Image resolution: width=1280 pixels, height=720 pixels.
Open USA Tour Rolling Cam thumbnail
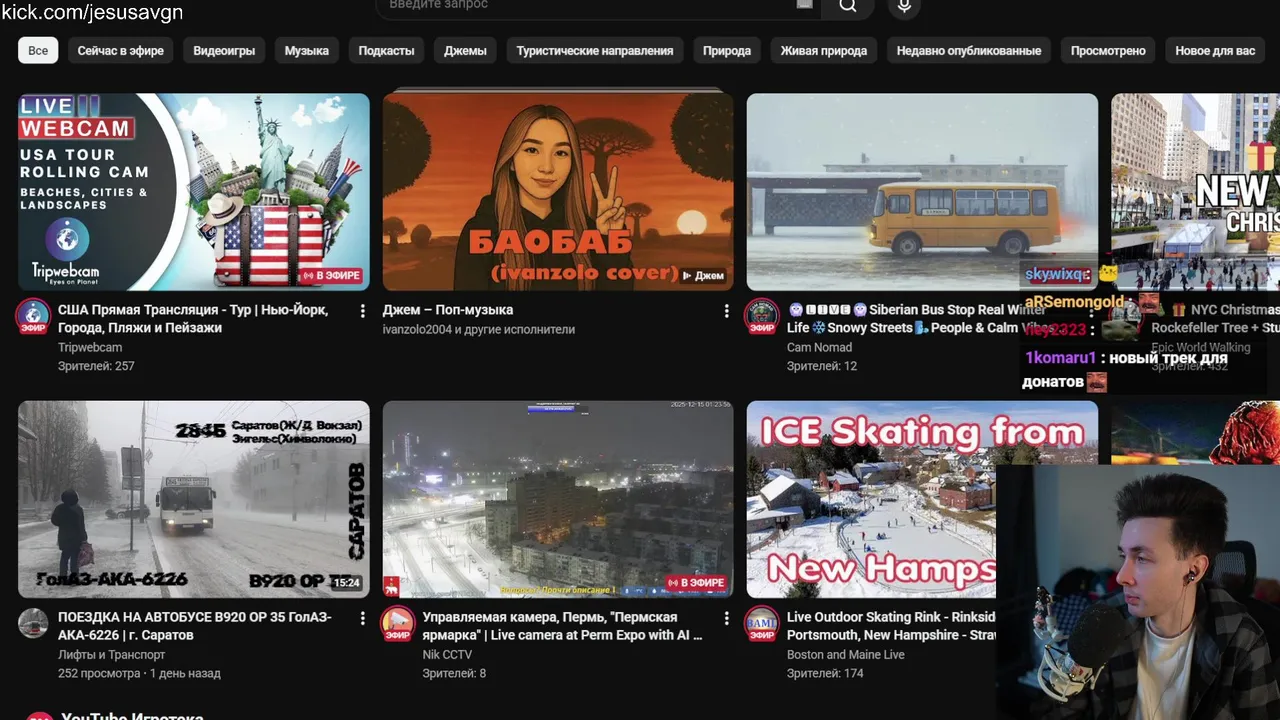(x=194, y=192)
